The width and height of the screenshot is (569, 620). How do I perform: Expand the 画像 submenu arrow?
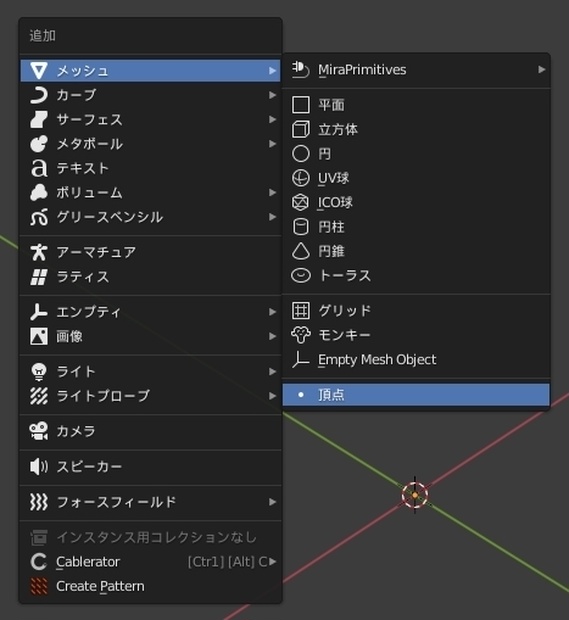272,336
